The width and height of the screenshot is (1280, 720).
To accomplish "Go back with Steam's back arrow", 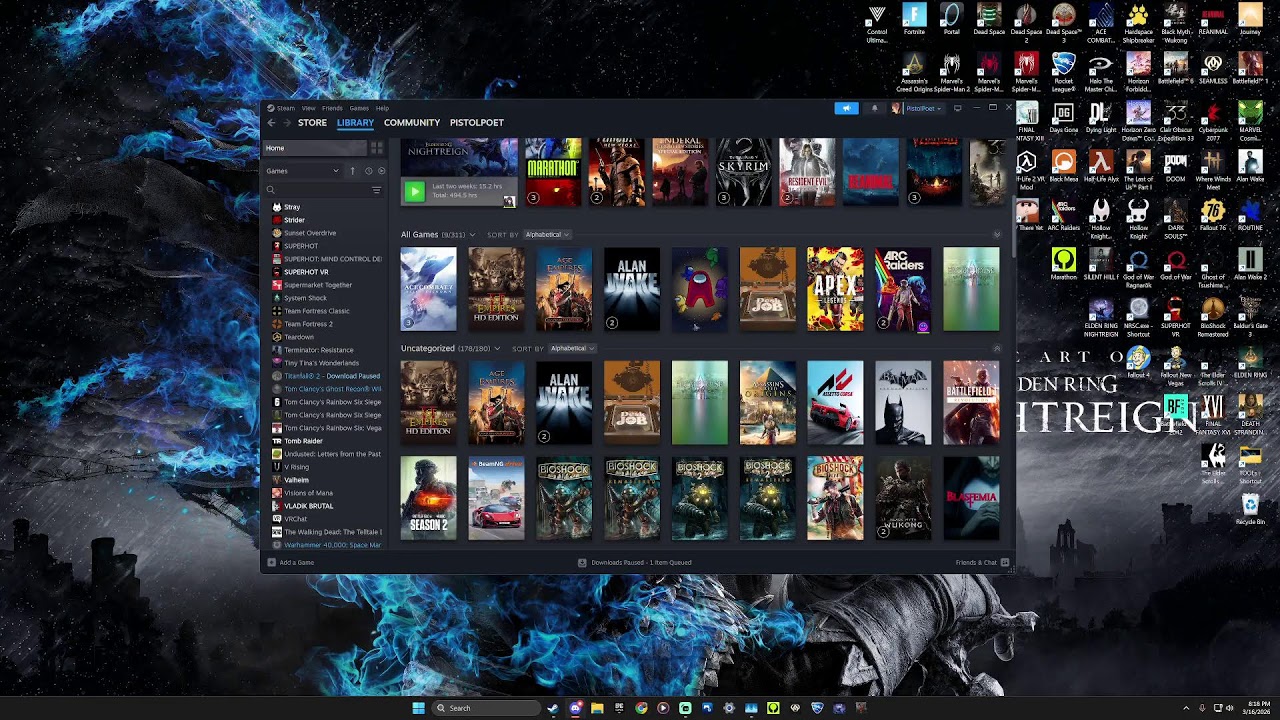I will [271, 123].
